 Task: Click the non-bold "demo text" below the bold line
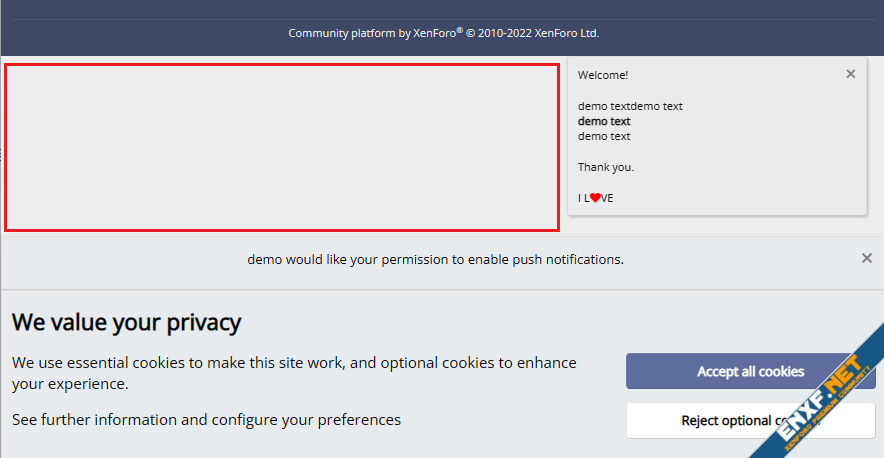click(x=604, y=136)
